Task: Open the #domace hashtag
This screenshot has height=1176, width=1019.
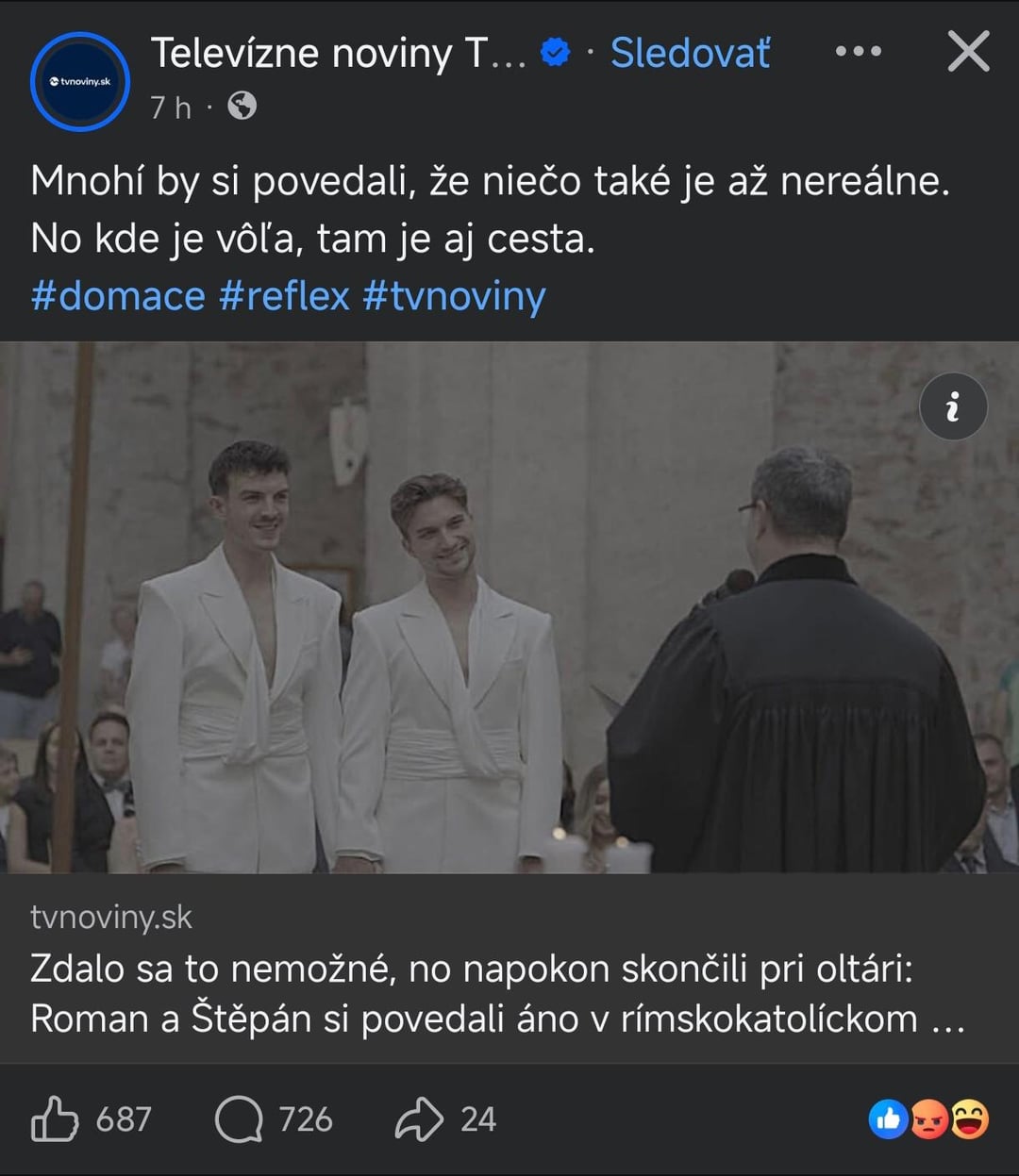Action: 118,296
